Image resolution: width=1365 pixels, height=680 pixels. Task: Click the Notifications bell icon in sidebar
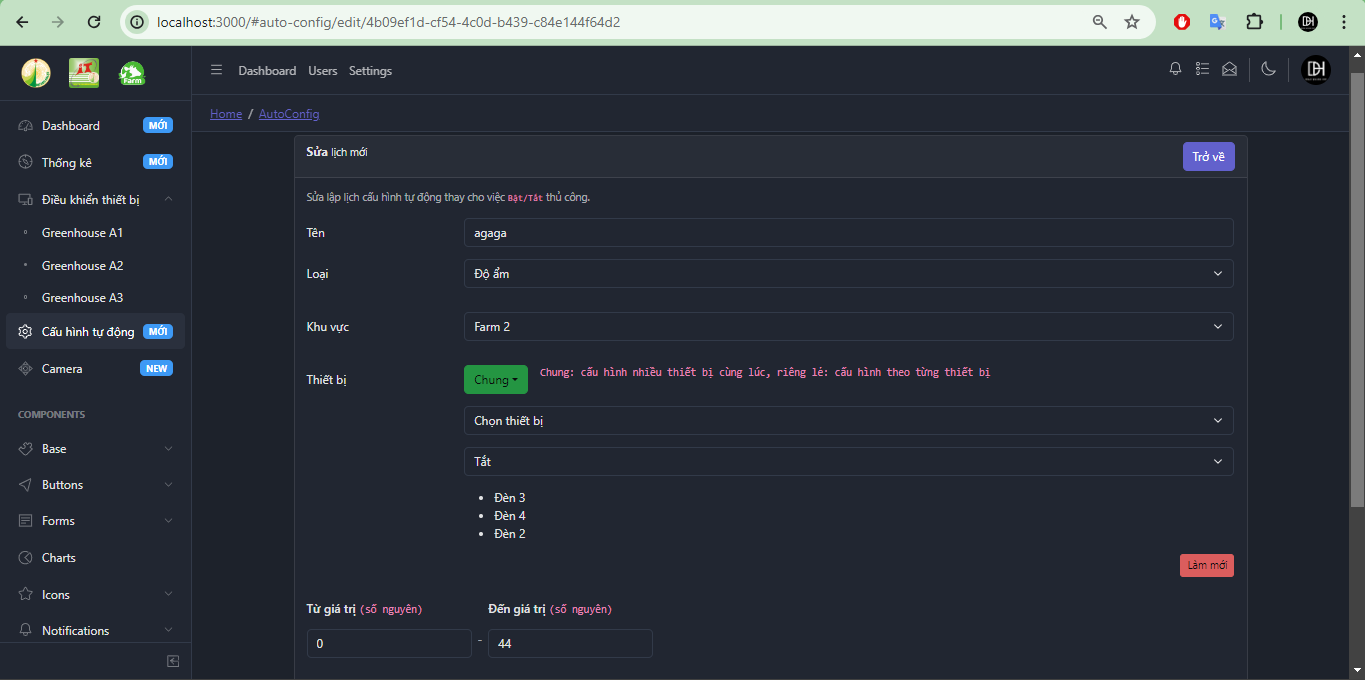point(26,630)
